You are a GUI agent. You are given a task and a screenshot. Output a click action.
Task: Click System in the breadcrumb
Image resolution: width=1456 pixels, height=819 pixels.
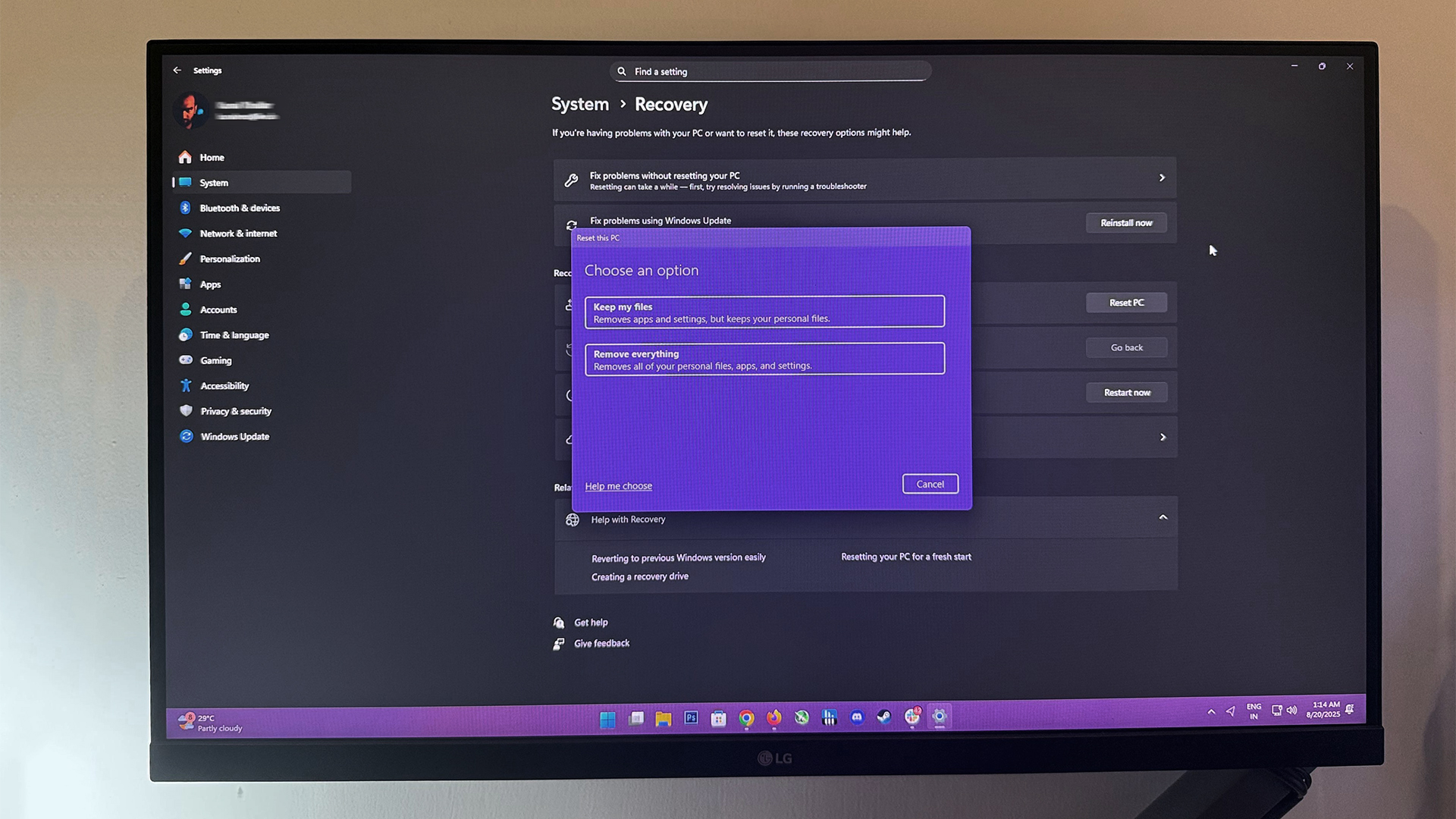580,105
